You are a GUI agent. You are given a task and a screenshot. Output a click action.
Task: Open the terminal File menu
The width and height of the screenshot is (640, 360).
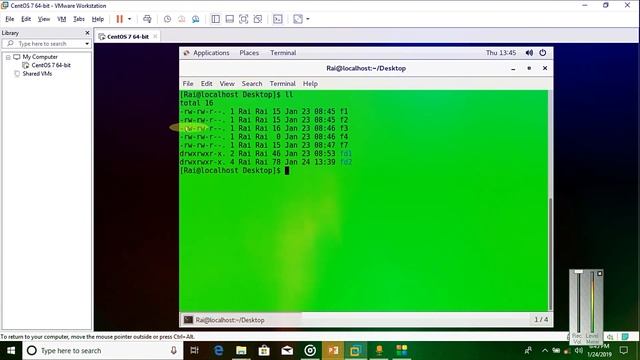(x=188, y=83)
